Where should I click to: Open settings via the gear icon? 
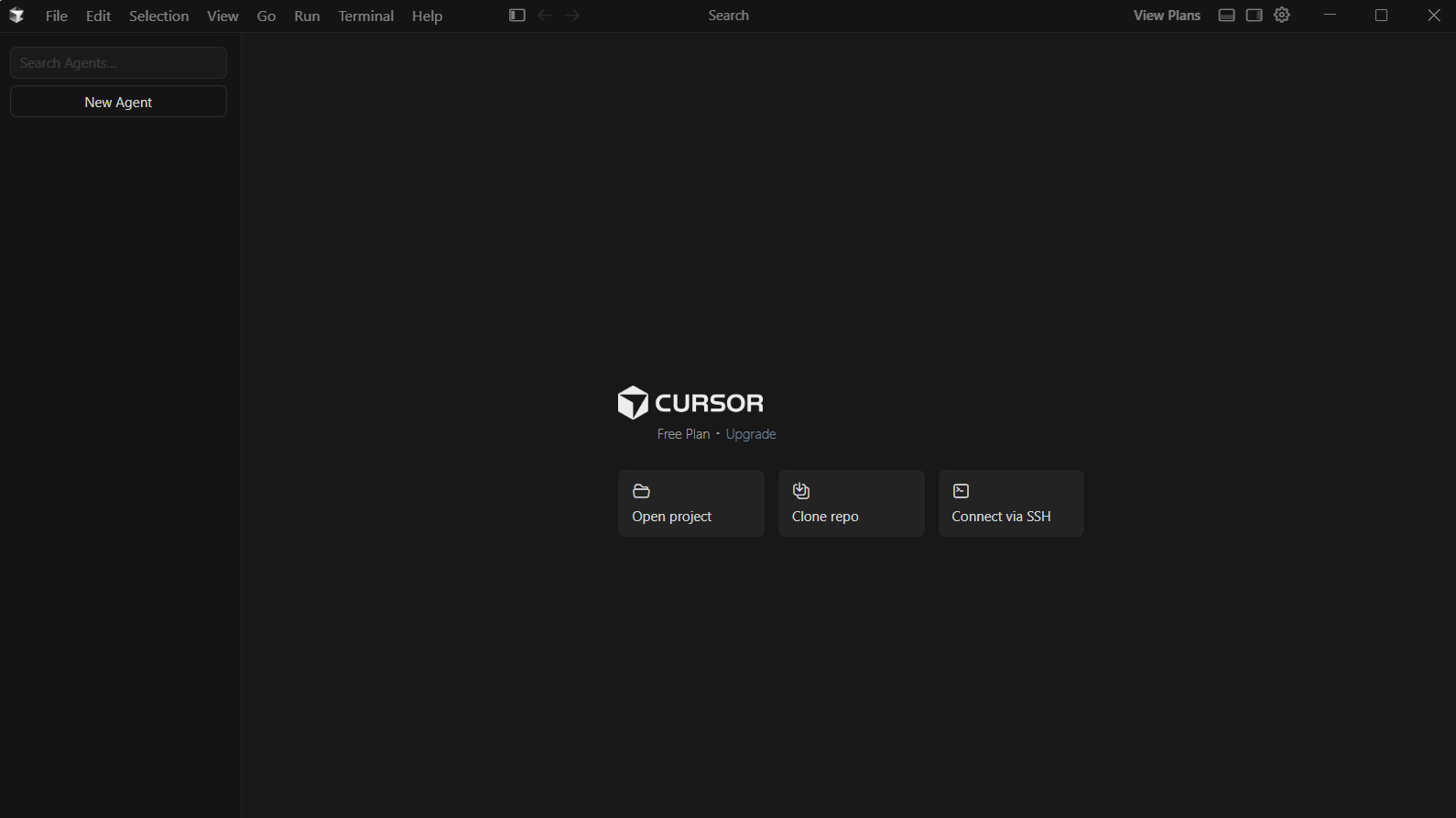[1282, 16]
